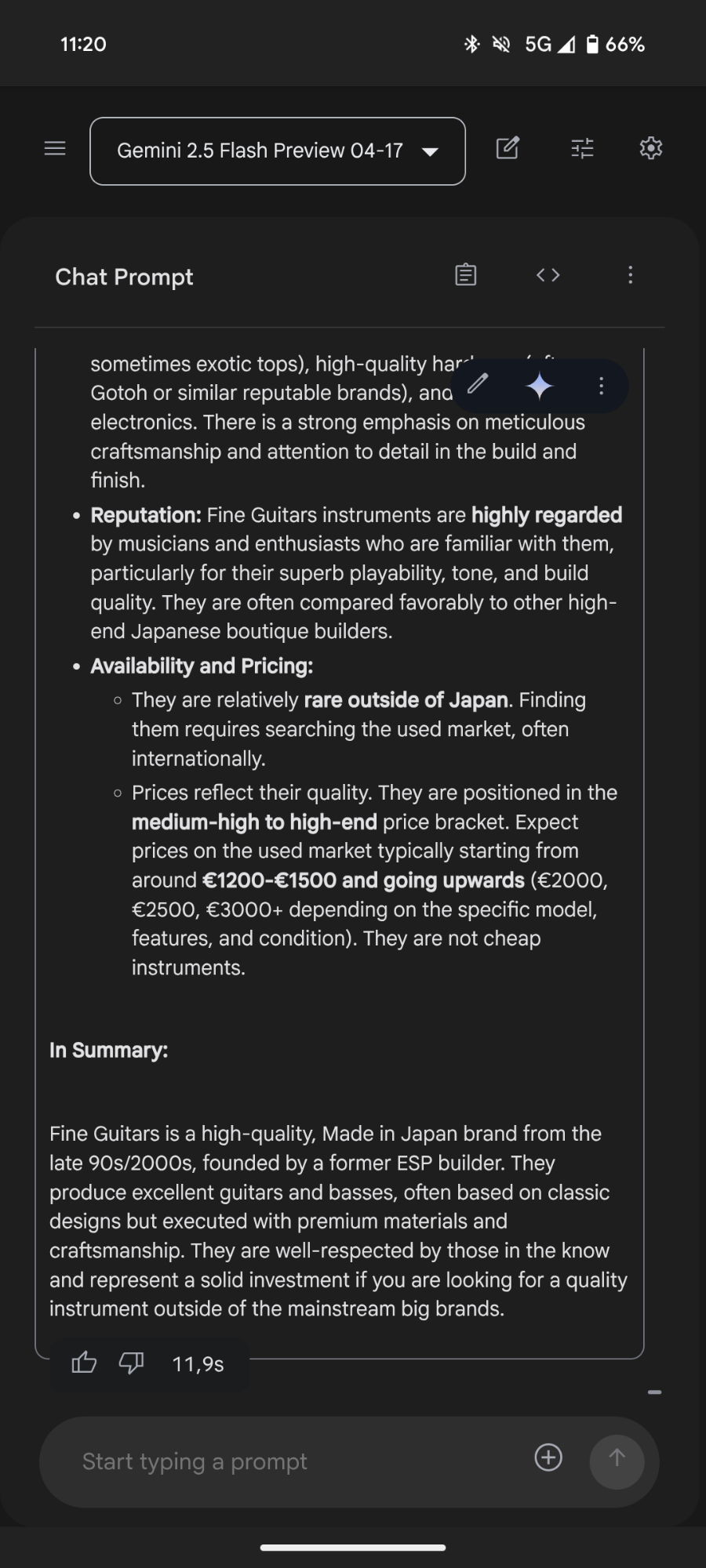This screenshot has height=1568, width=706.
Task: Edit the response with pencil icon
Action: point(478,384)
